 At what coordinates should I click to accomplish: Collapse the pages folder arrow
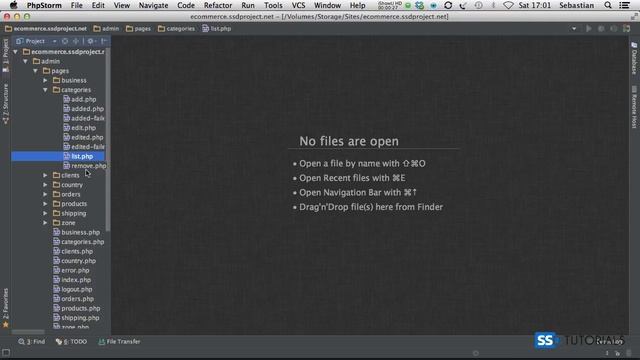click(36, 71)
